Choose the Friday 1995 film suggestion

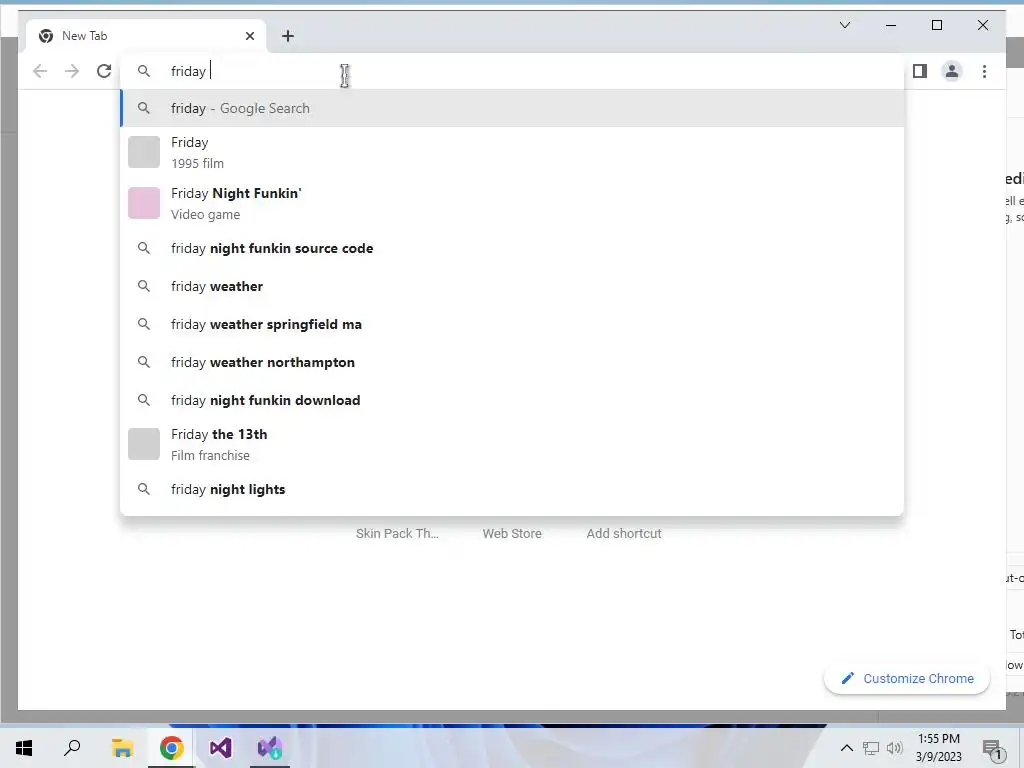512,152
